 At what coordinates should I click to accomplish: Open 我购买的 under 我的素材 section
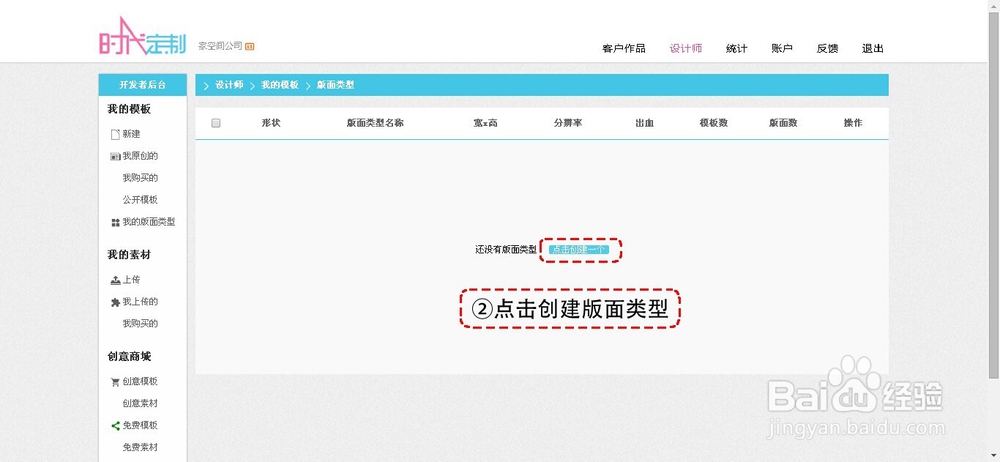click(x=140, y=324)
